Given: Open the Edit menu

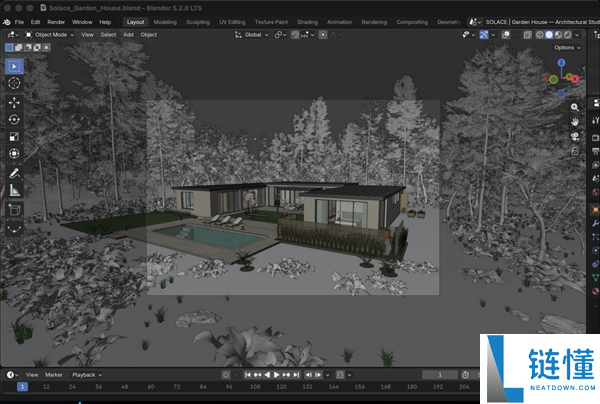Looking at the screenshot, I should point(36,22).
